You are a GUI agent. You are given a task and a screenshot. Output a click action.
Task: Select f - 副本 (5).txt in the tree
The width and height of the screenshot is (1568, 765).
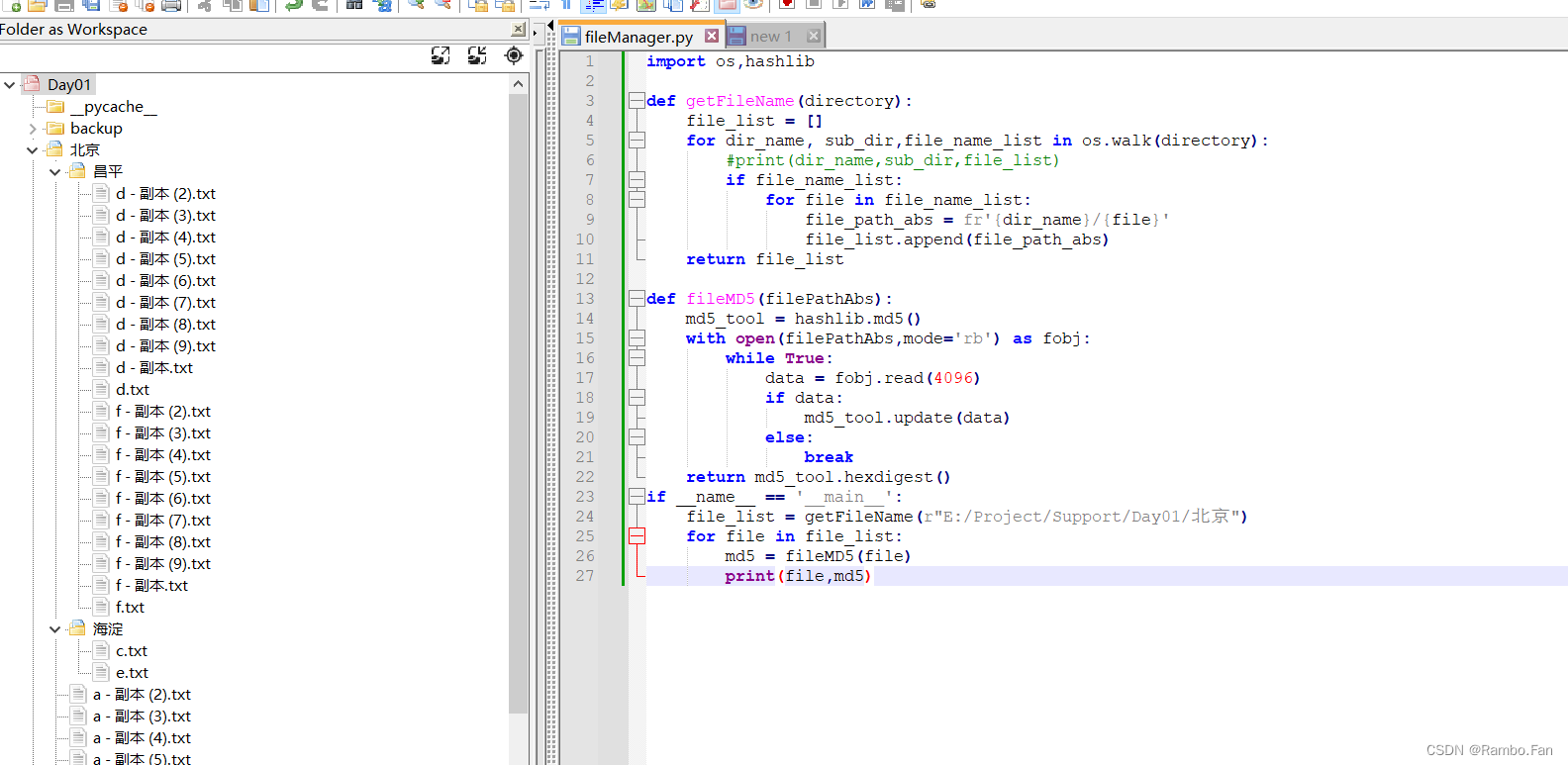163,476
